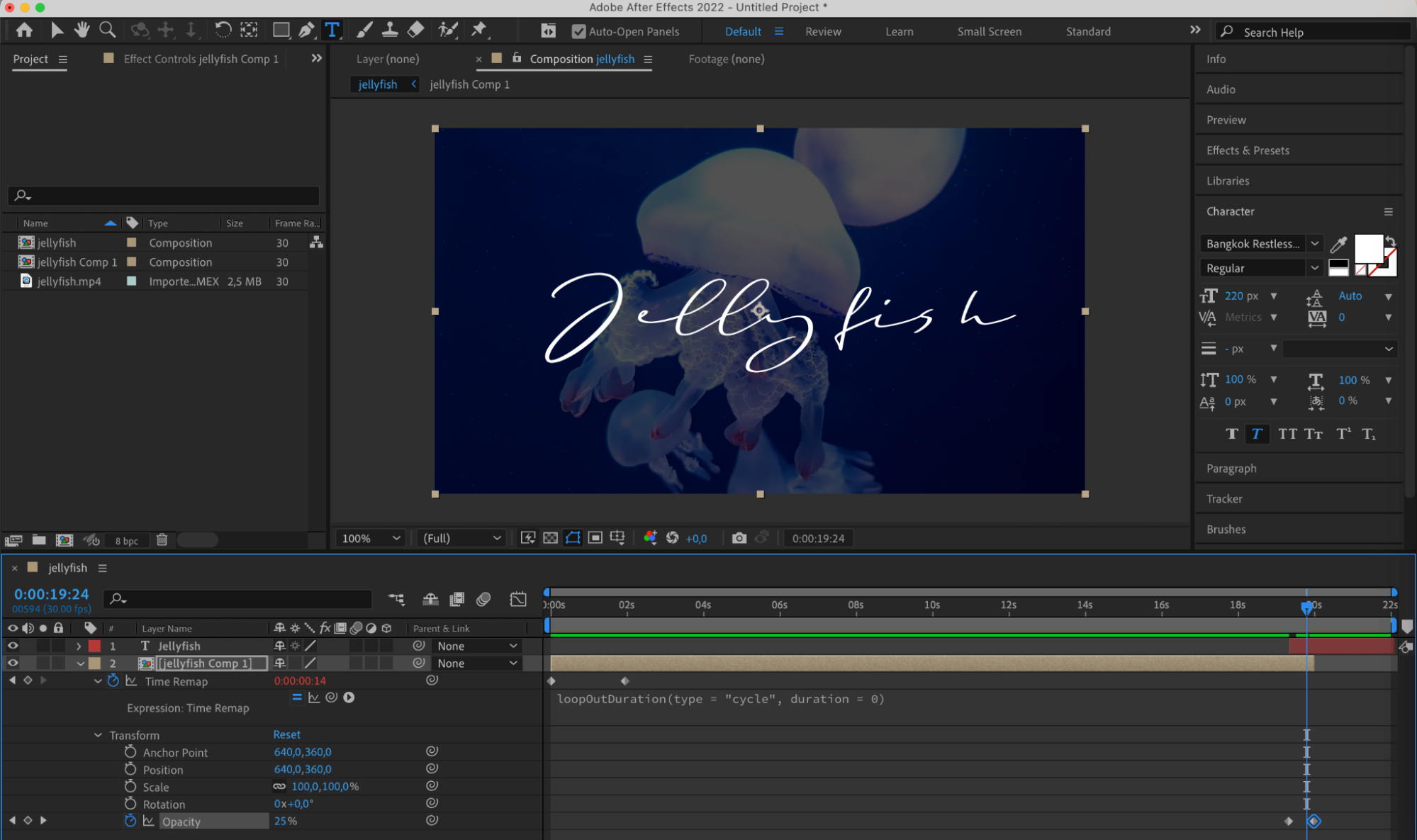Choose the Puppet Pin tool

pyautogui.click(x=479, y=30)
